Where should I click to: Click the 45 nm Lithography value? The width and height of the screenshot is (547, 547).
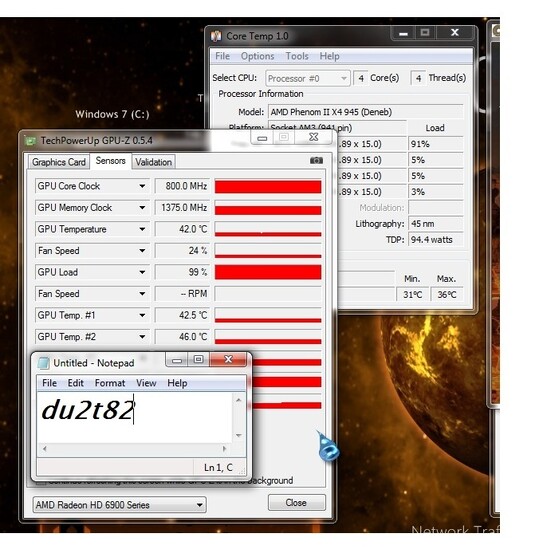click(x=436, y=224)
